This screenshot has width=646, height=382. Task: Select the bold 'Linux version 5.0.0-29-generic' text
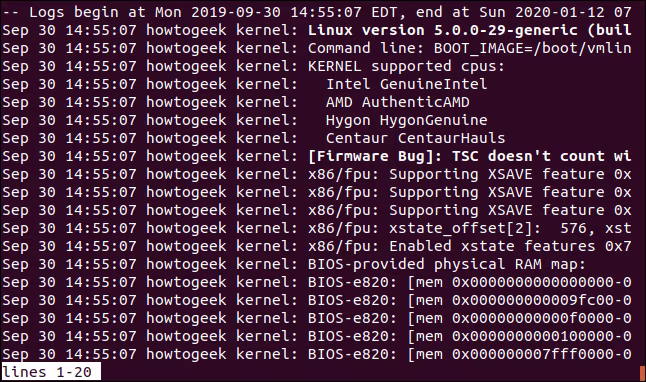443,30
